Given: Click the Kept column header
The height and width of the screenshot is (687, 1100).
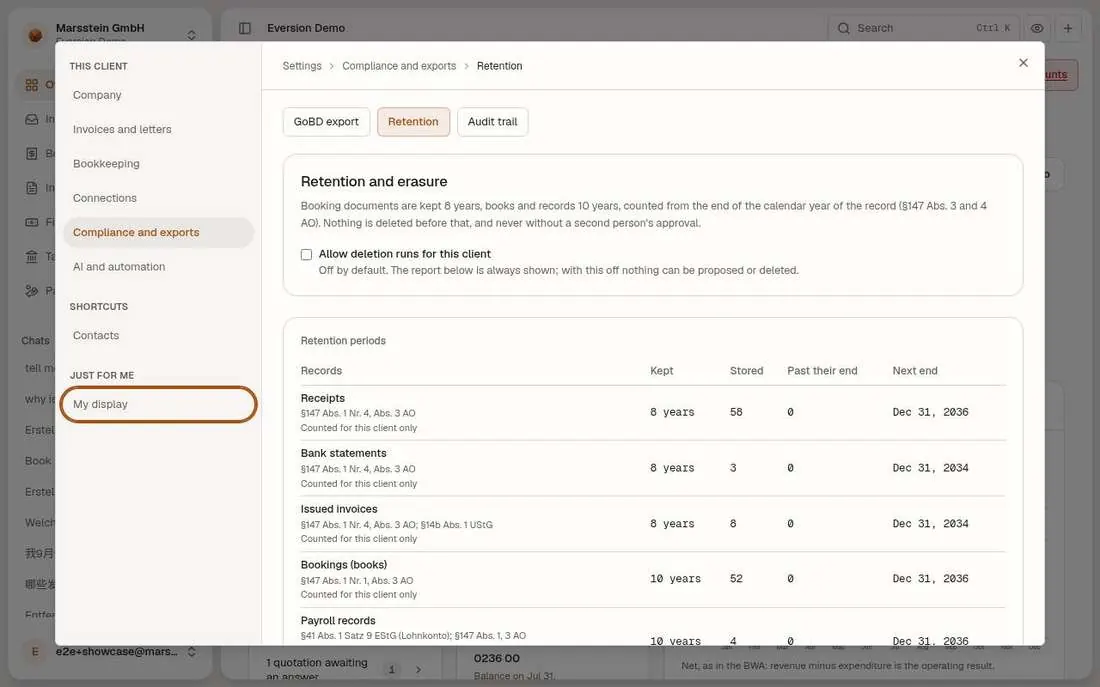Looking at the screenshot, I should pos(662,371).
